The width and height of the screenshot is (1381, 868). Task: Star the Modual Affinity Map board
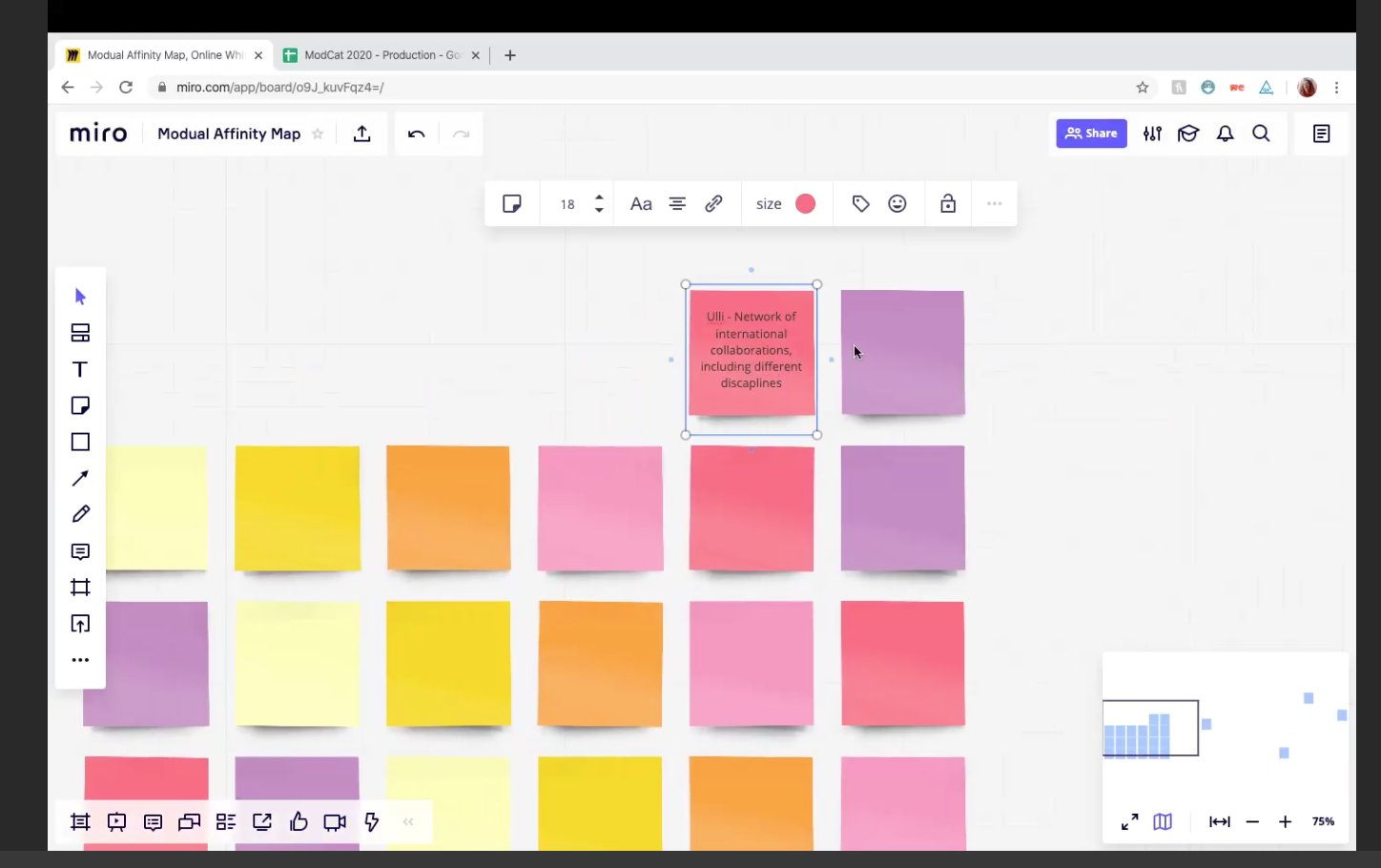coord(318,134)
